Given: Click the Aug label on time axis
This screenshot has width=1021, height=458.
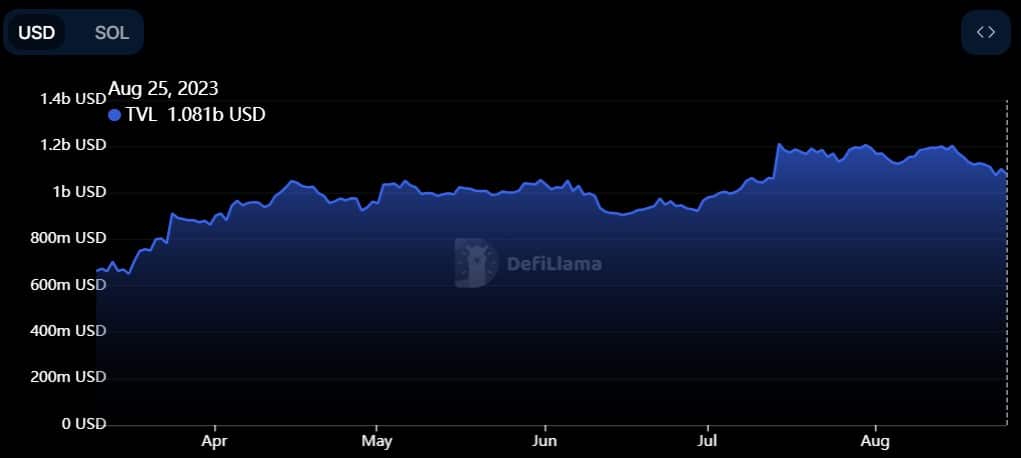Looking at the screenshot, I should (875, 442).
